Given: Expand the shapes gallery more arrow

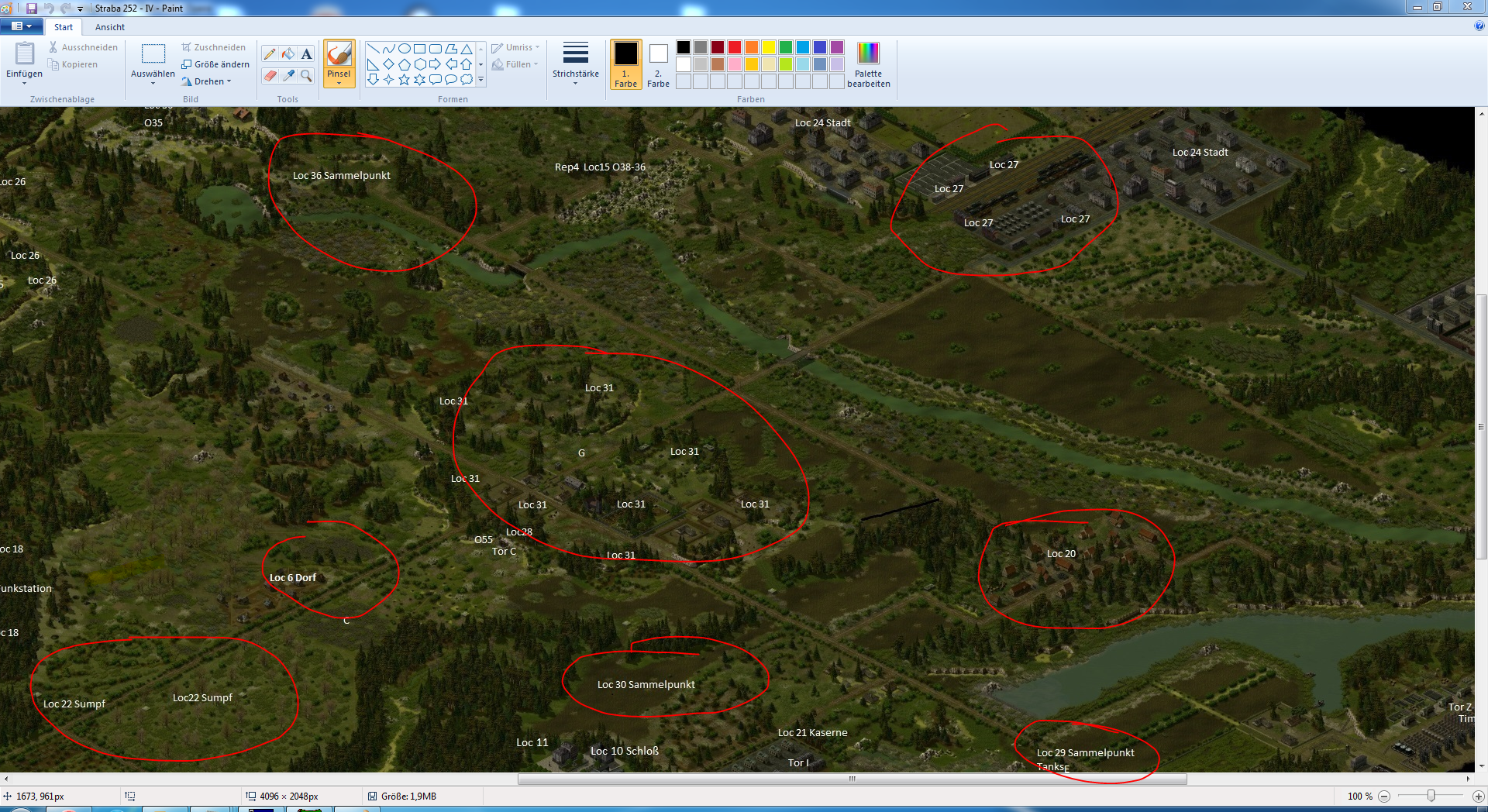Looking at the screenshot, I should pos(480,79).
